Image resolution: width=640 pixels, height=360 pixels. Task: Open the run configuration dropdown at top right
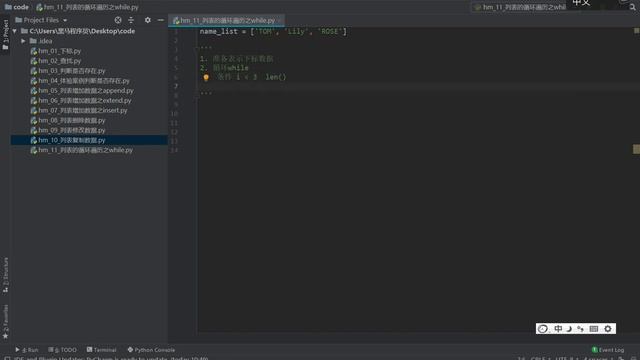(520, 7)
